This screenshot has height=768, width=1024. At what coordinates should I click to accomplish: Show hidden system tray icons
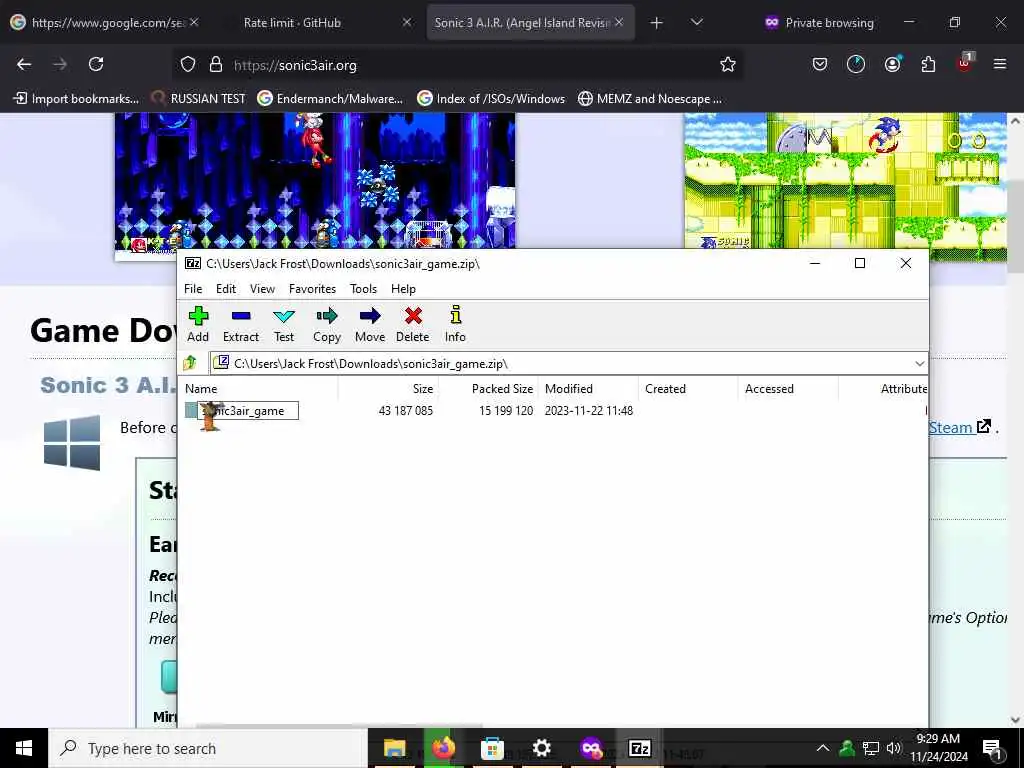pyautogui.click(x=823, y=748)
